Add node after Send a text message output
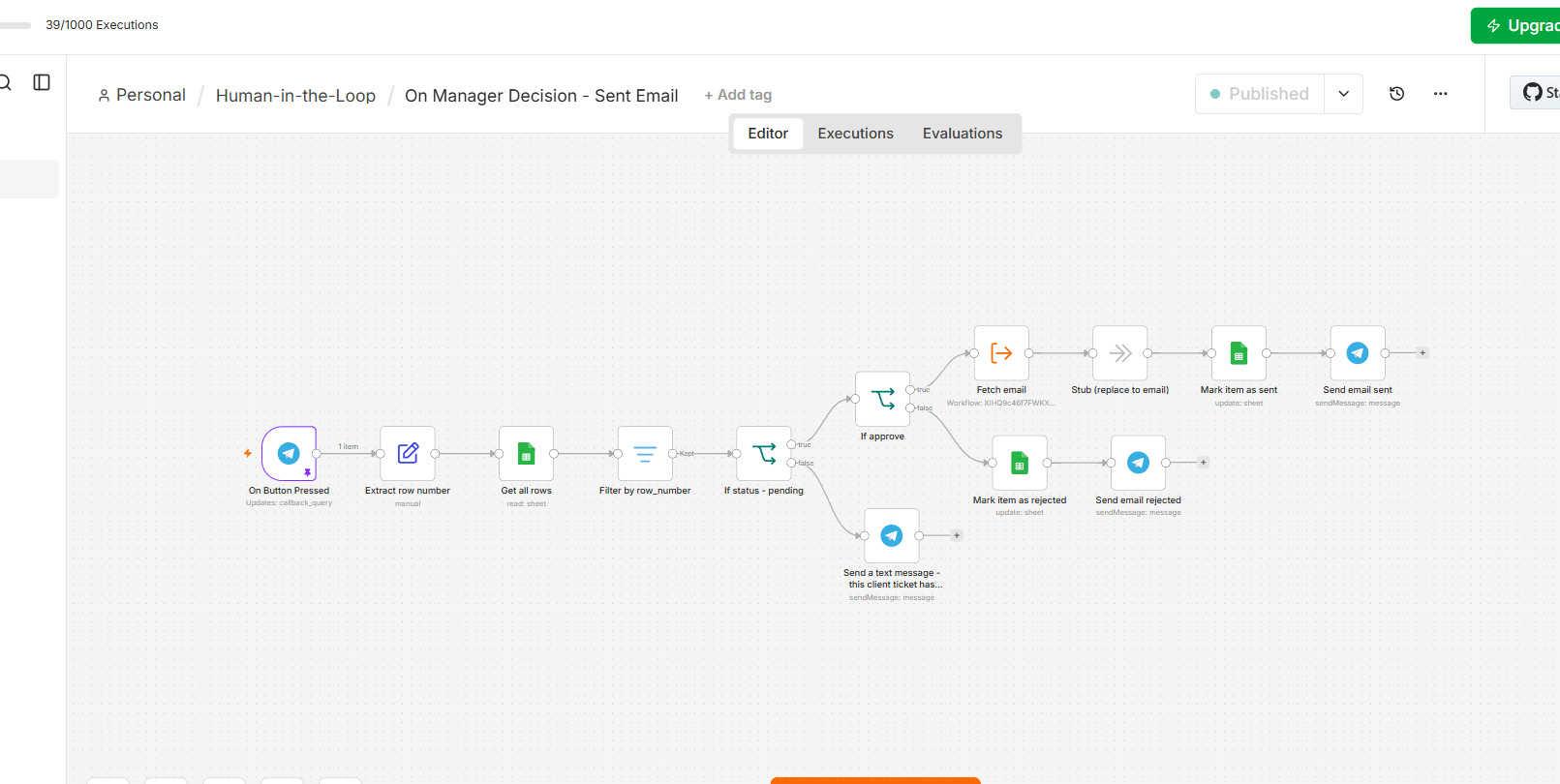This screenshot has height=784, width=1560. point(957,535)
